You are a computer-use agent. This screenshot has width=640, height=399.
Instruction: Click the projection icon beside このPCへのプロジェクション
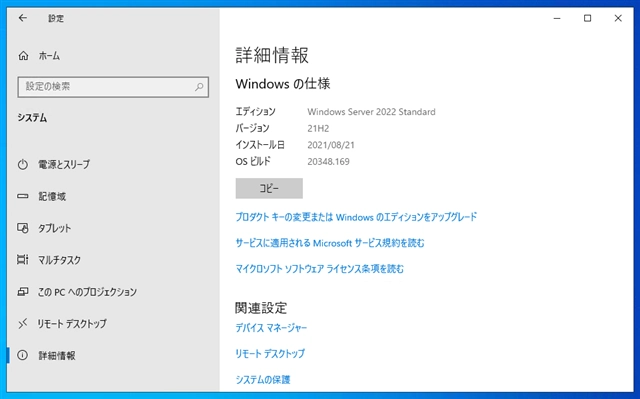23,292
